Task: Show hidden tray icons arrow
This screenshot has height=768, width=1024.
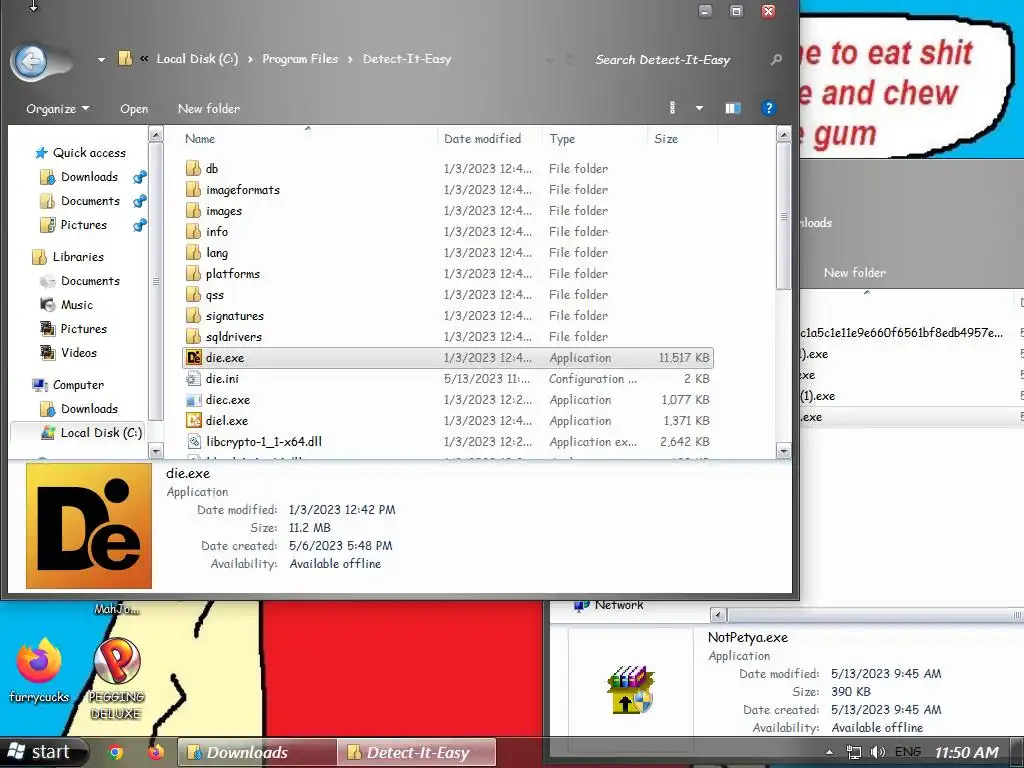Action: 829,752
